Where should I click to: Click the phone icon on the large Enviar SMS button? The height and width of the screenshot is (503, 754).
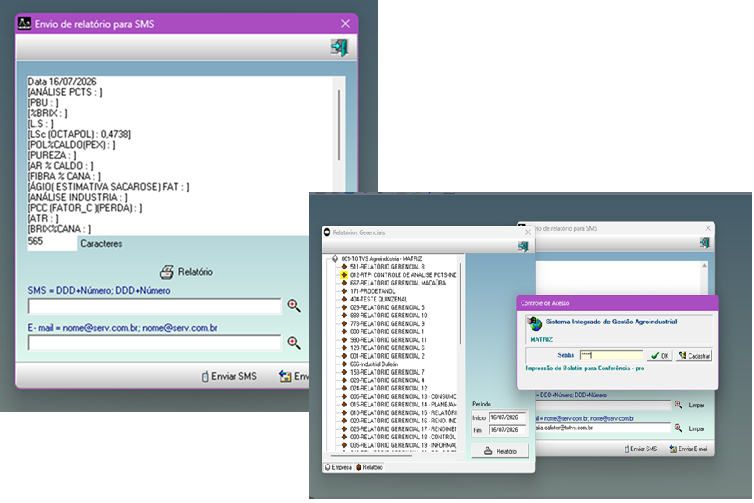click(205, 377)
